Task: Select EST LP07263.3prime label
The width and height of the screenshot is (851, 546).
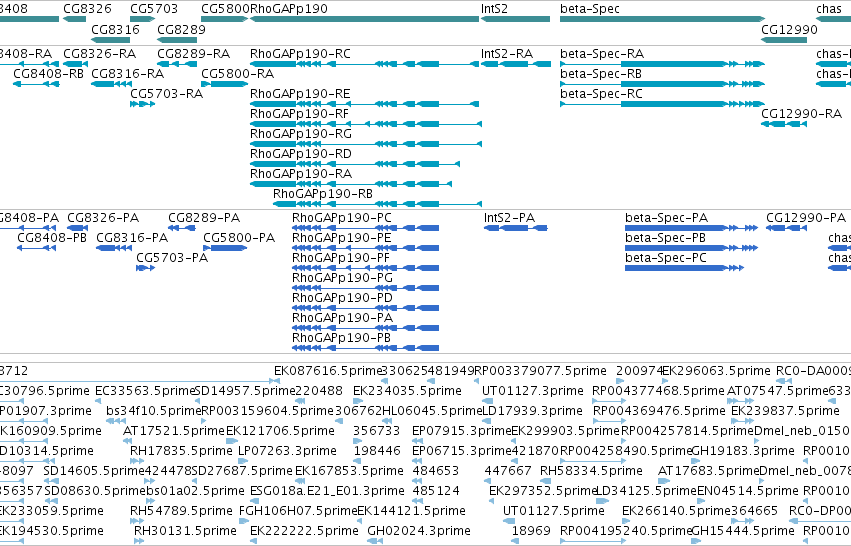Action: (x=288, y=452)
